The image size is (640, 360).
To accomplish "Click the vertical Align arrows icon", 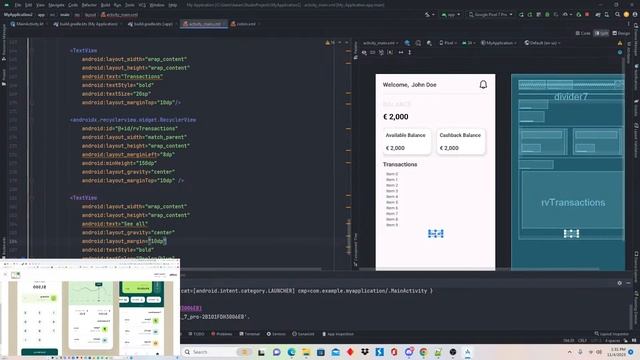I will [409, 53].
